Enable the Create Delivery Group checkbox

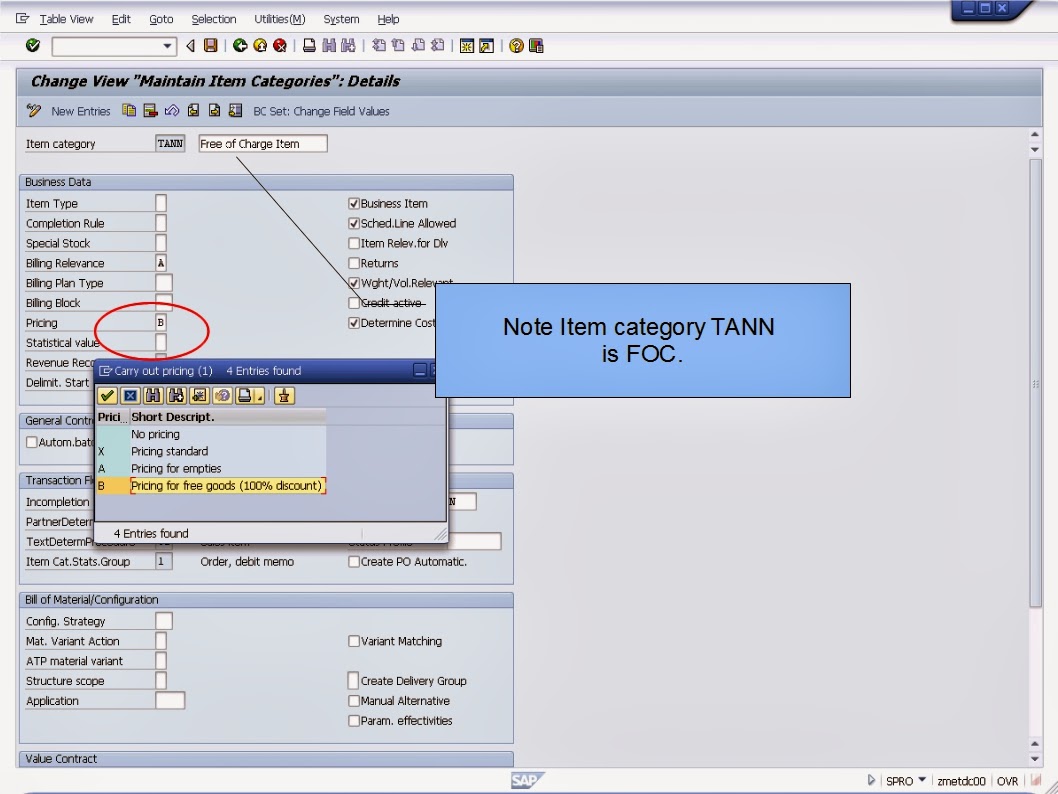(x=354, y=681)
